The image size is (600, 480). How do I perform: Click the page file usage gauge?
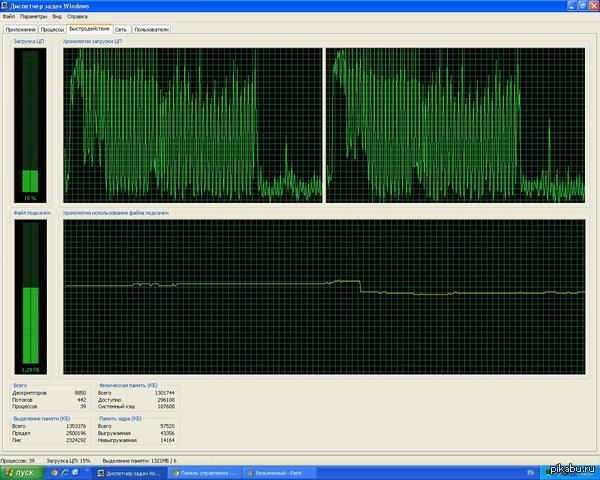(x=30, y=295)
